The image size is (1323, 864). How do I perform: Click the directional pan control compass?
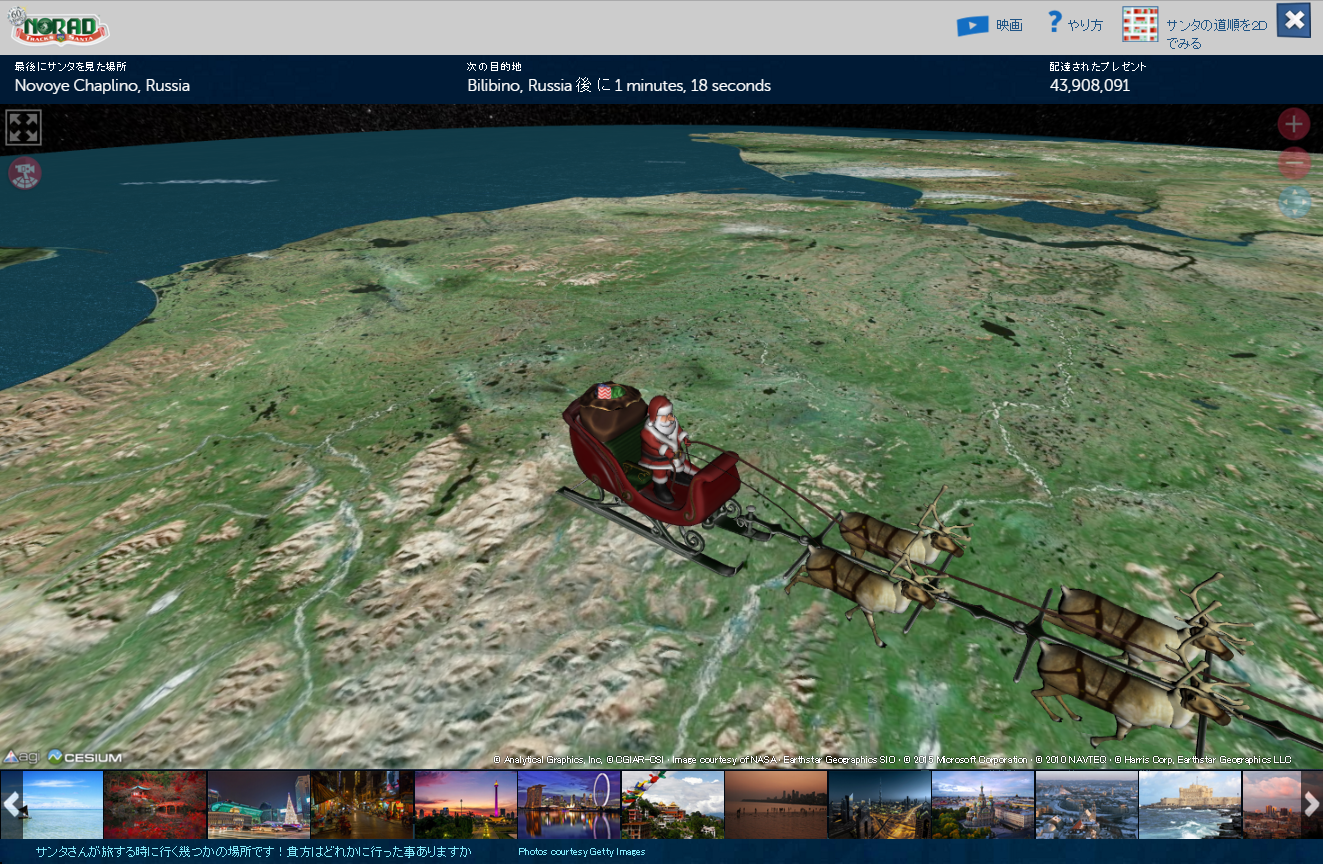click(x=1293, y=202)
